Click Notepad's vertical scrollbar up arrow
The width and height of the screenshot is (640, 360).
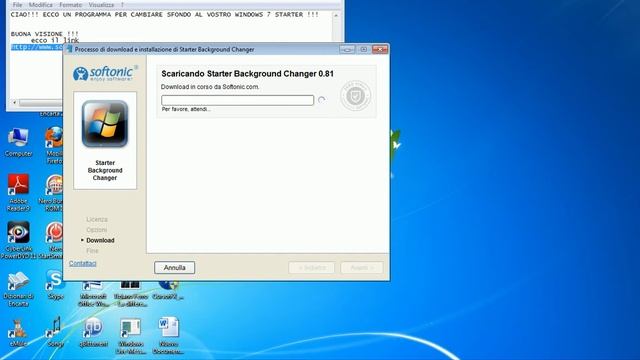(336, 16)
